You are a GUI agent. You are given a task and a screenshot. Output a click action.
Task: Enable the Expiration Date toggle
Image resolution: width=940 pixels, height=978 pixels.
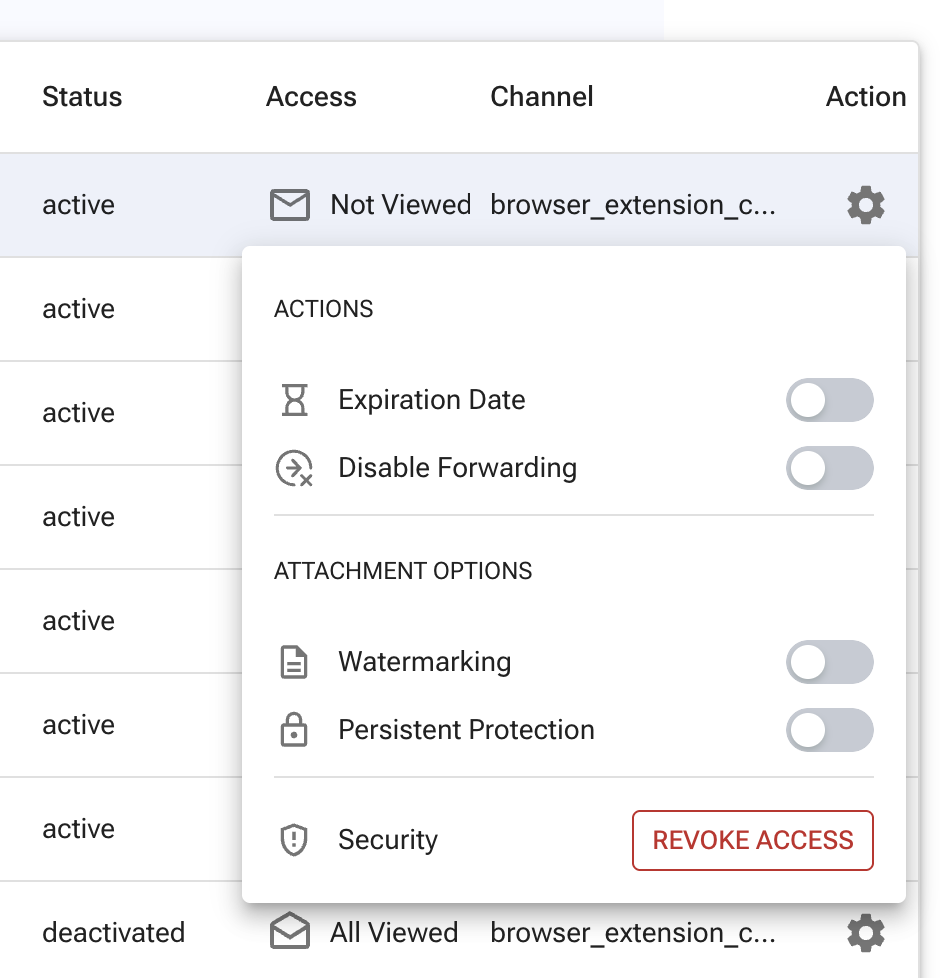829,400
